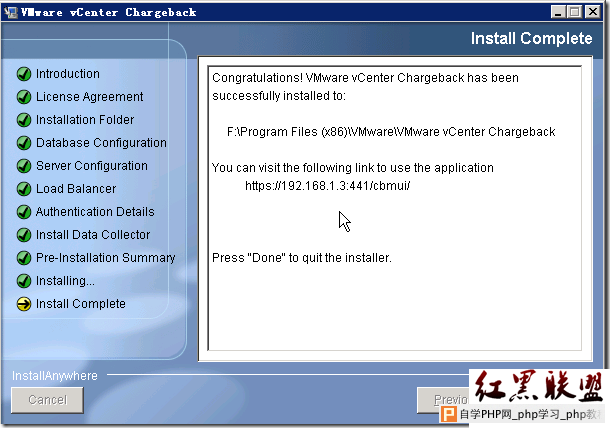The width and height of the screenshot is (610, 428).
Task: Click the check icon beside Installing...
Action: [24, 281]
